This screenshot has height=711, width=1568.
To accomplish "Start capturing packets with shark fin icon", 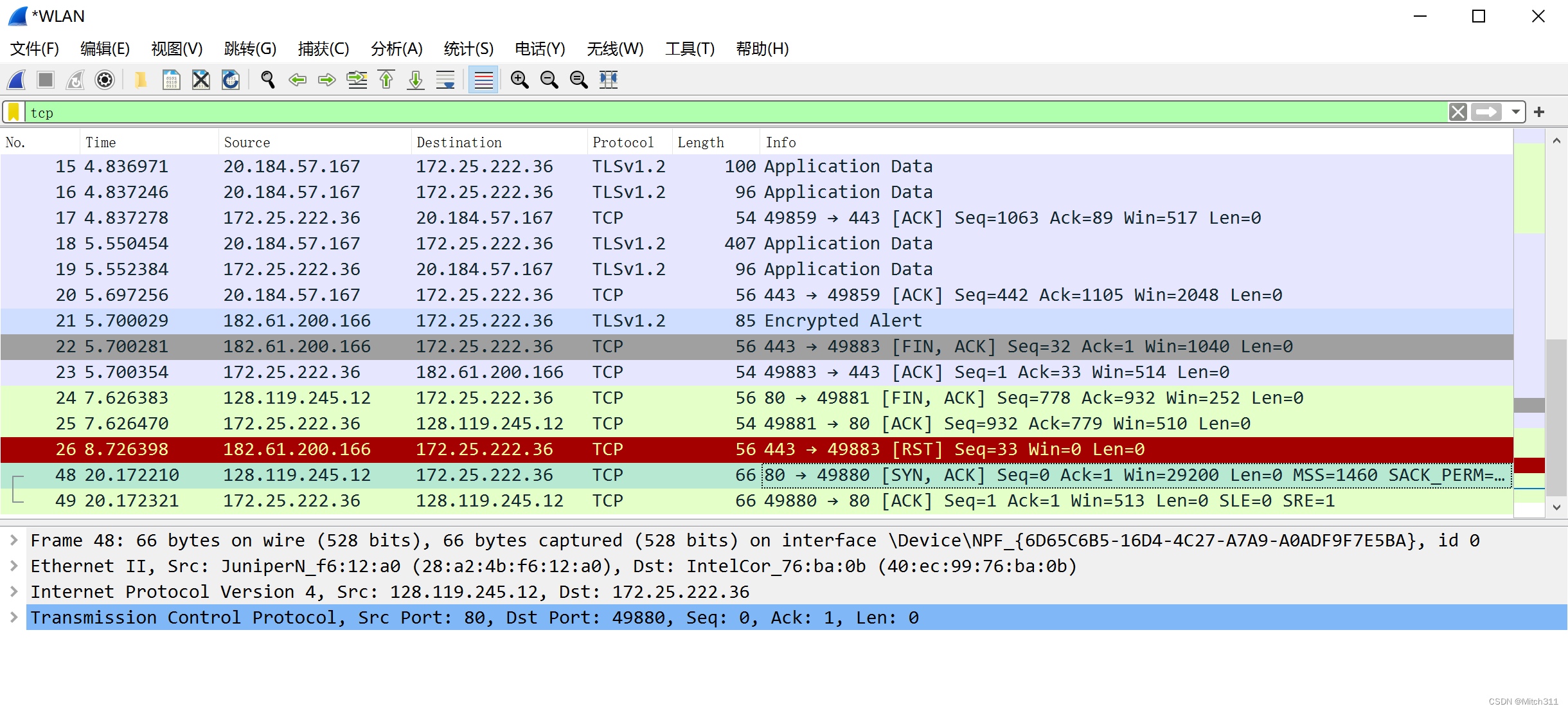I will click(x=17, y=80).
